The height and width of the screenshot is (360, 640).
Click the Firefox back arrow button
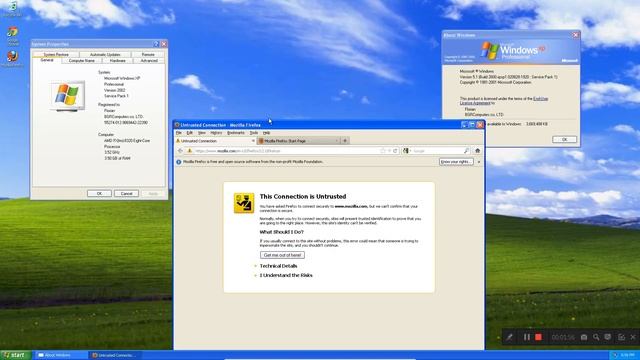[180, 151]
